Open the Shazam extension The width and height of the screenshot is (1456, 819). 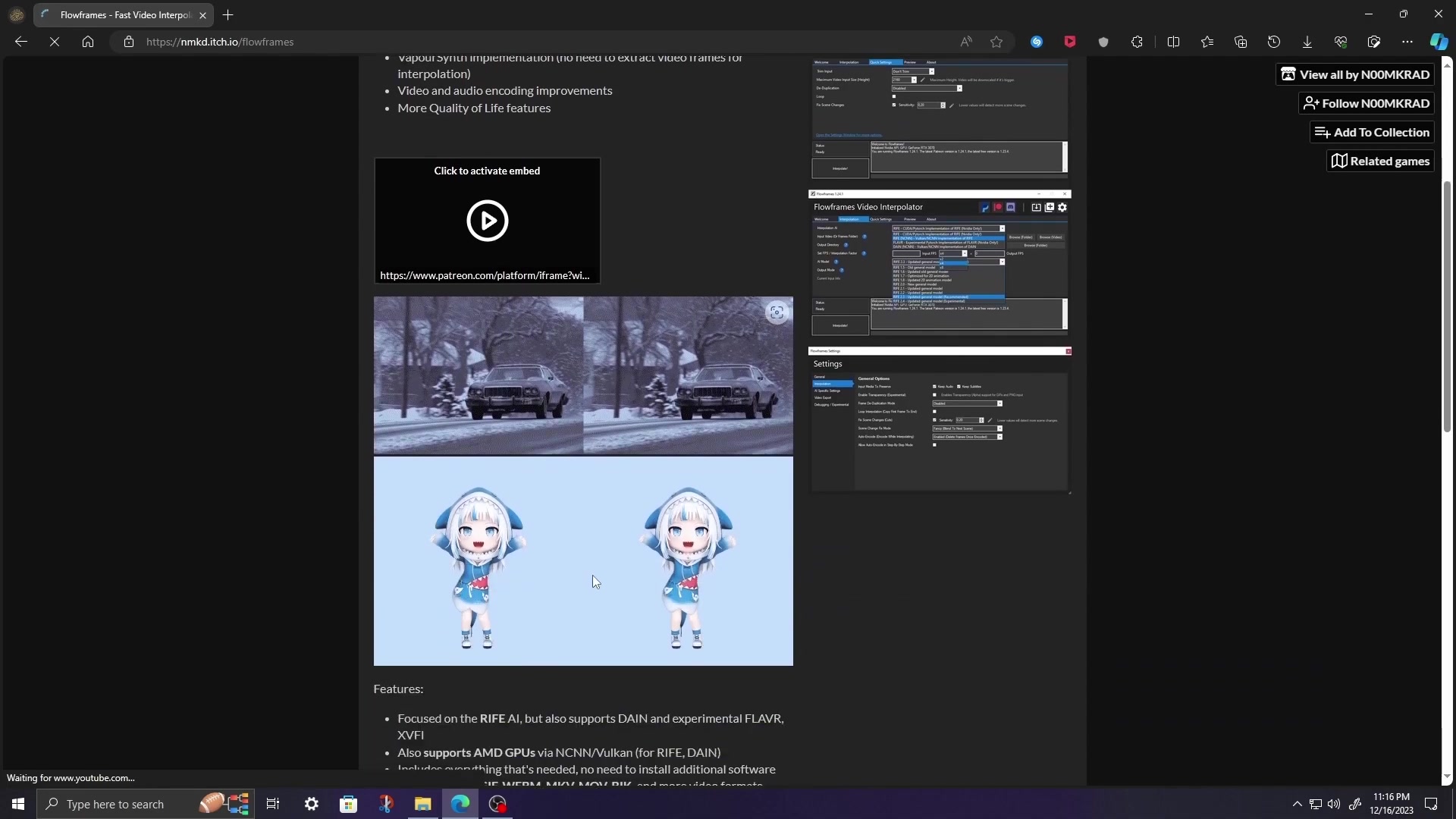1037,42
